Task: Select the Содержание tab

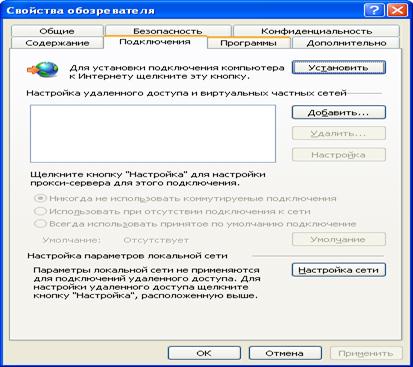Action: point(57,43)
